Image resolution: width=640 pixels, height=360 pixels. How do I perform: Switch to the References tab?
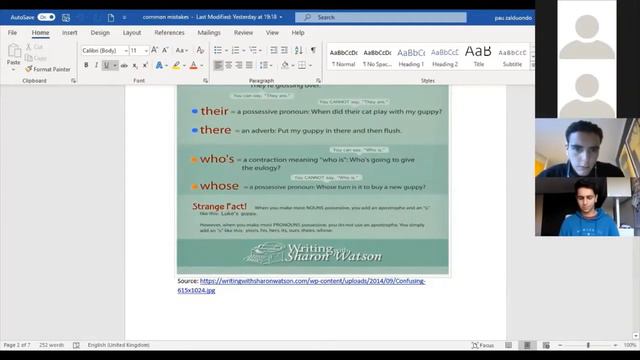[x=169, y=33]
